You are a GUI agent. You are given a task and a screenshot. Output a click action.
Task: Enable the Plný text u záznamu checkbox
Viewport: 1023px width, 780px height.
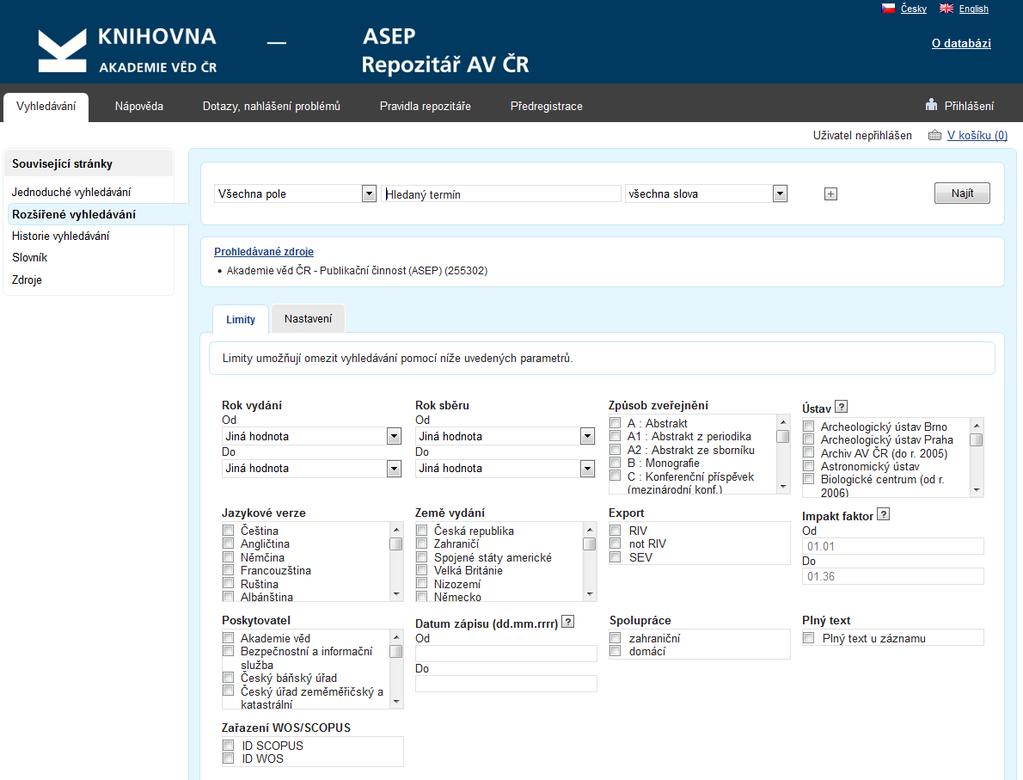808,638
